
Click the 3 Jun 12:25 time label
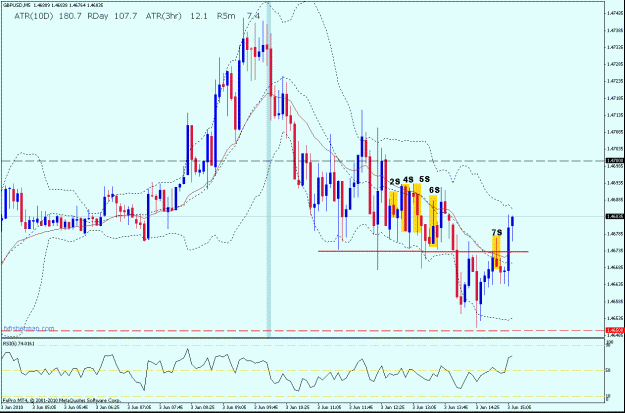(393, 409)
